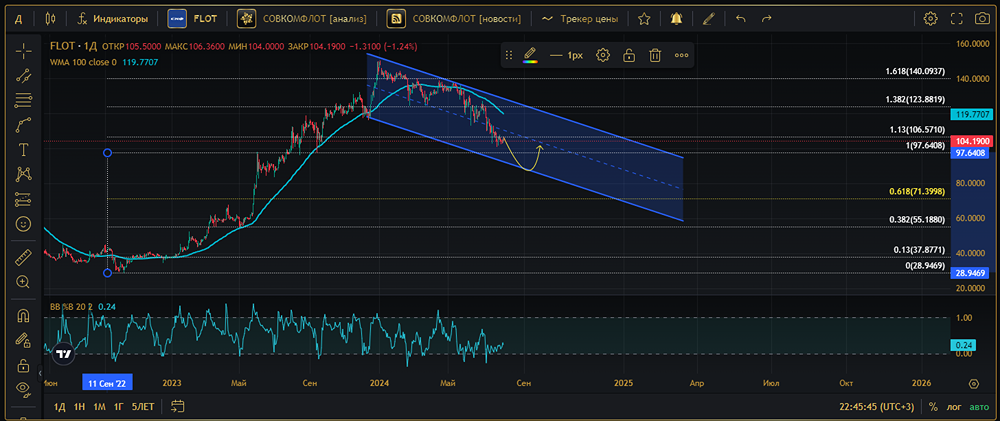Select the 5ЛЕТ time range

click(143, 406)
